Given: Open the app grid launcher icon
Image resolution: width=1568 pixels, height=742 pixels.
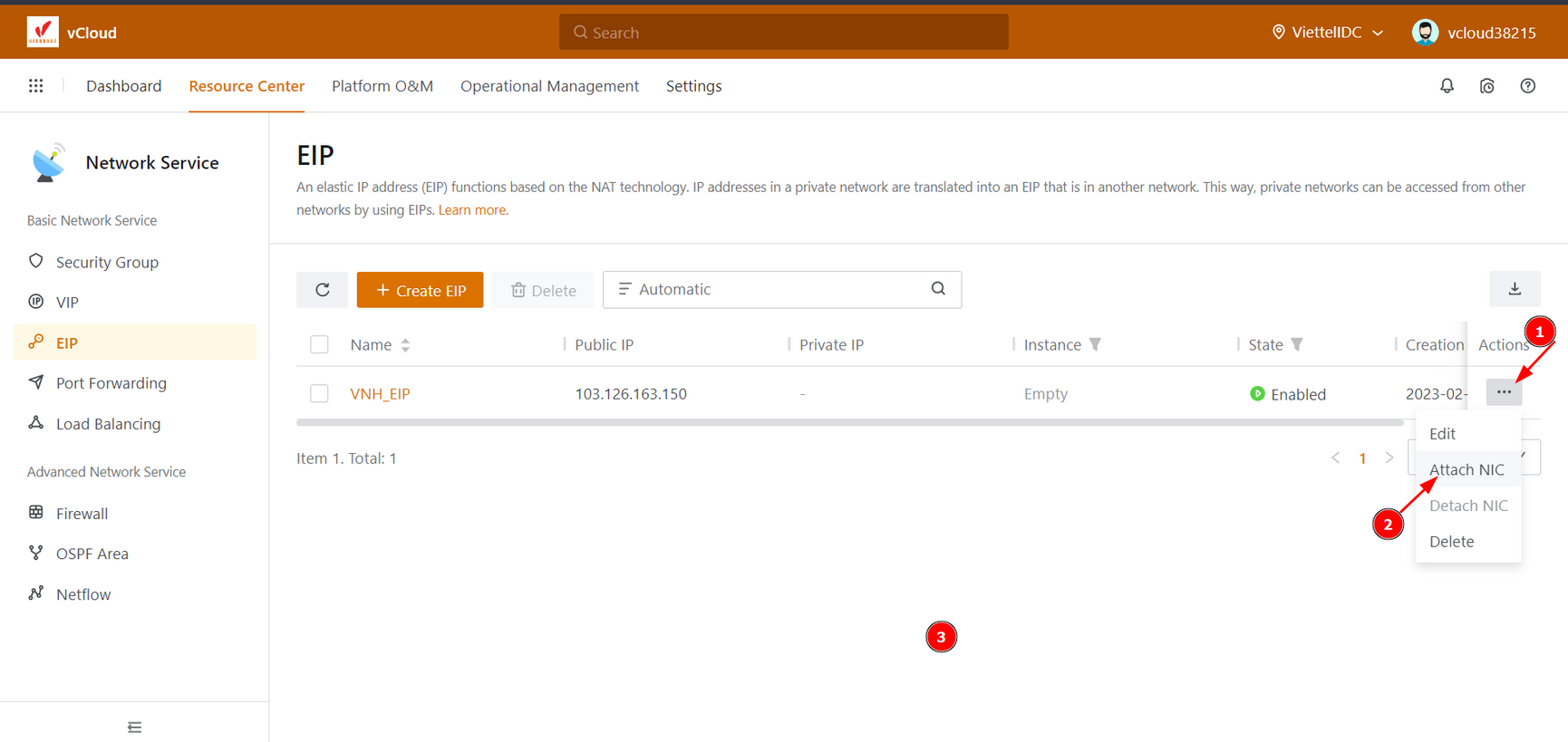Looking at the screenshot, I should click(35, 86).
